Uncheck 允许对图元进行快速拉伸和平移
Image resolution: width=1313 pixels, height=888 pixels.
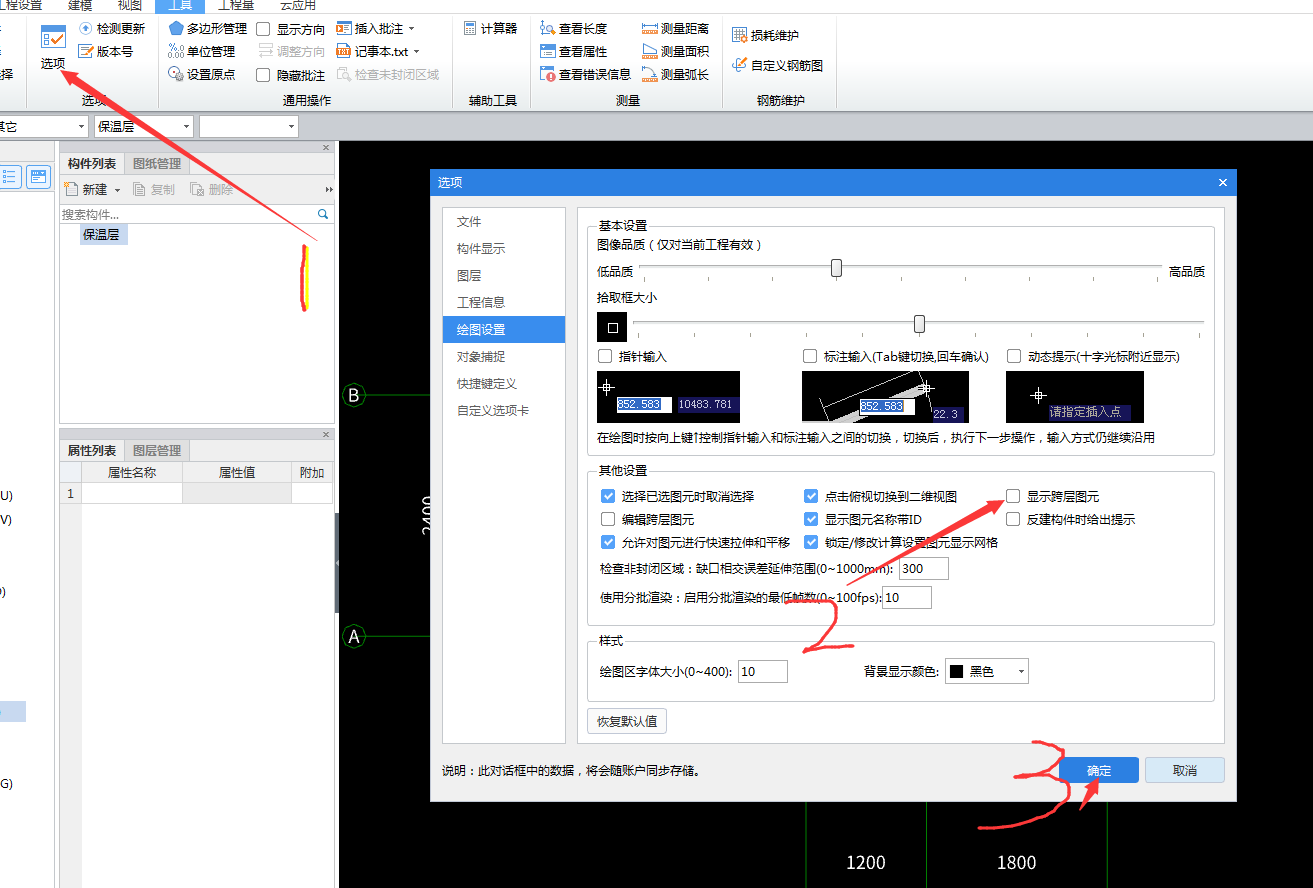click(608, 542)
